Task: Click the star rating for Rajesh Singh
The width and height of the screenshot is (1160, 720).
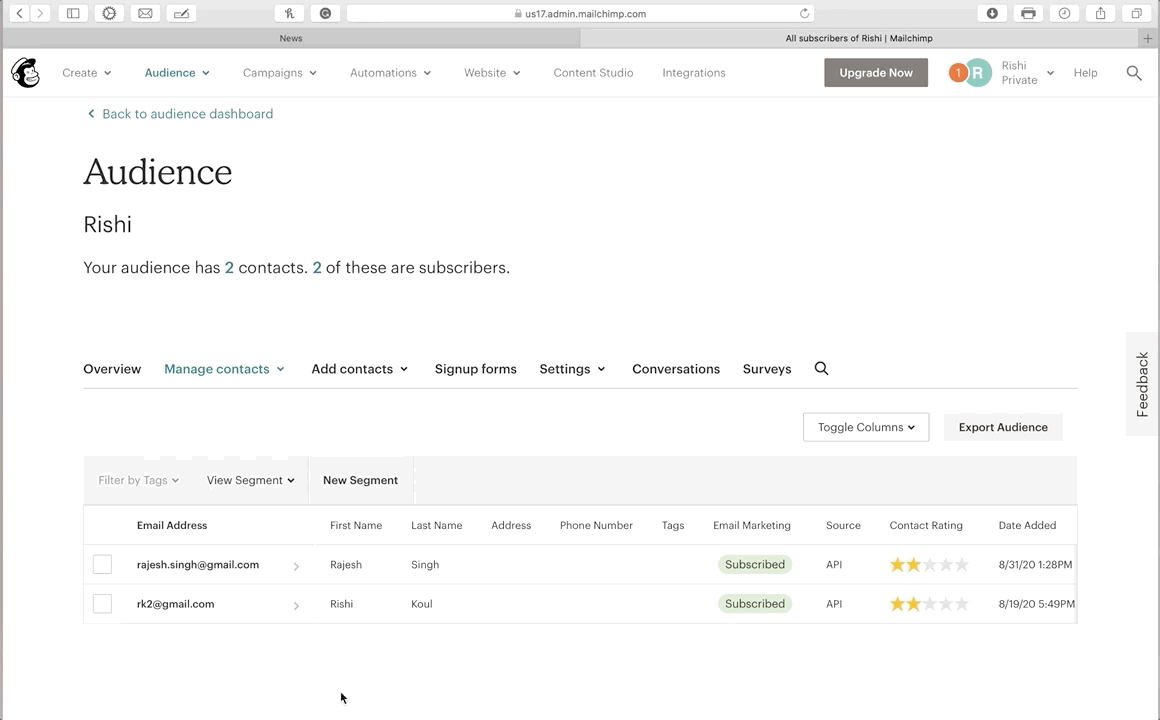Action: coord(928,565)
